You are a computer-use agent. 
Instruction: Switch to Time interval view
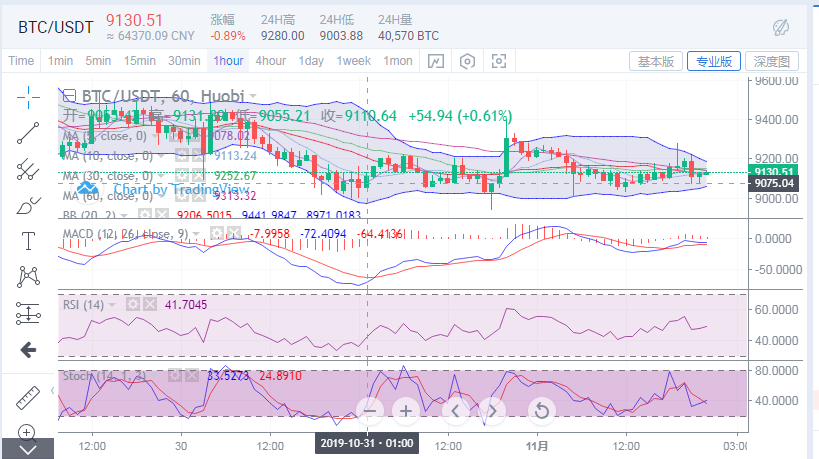click(21, 61)
